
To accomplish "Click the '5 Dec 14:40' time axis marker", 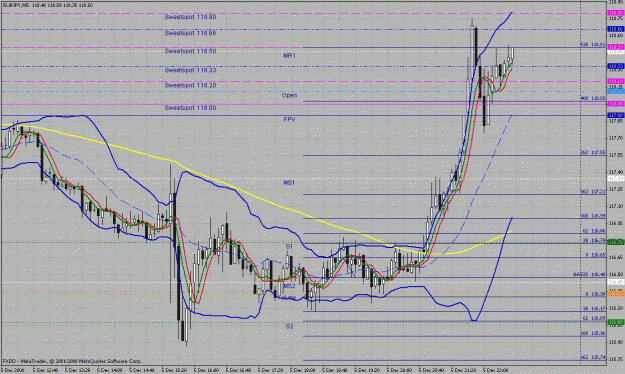I will click(143, 370).
